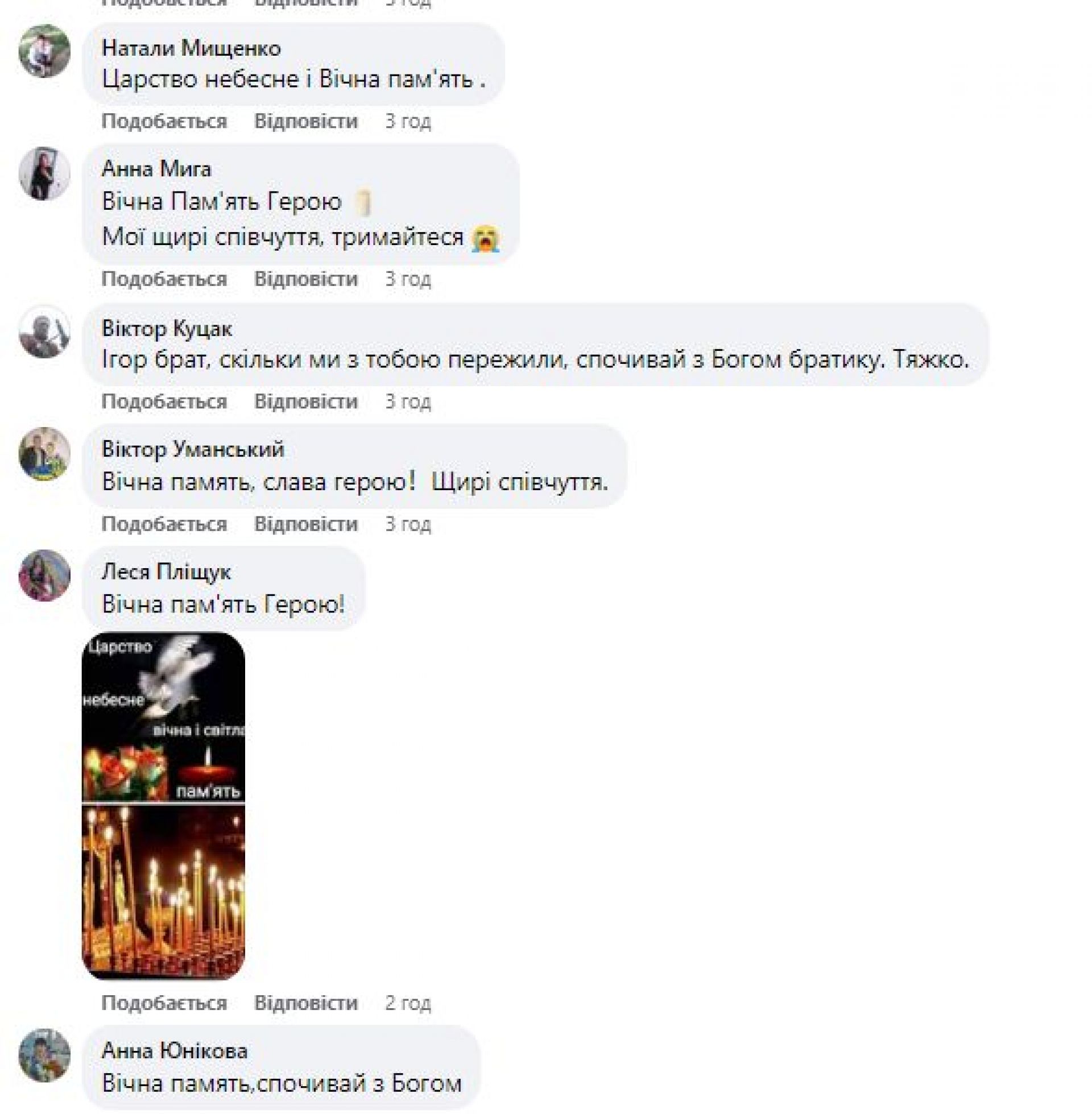Click the candle emoji after Вічна Пам'ять Герою
1092x1114 pixels.
363,203
